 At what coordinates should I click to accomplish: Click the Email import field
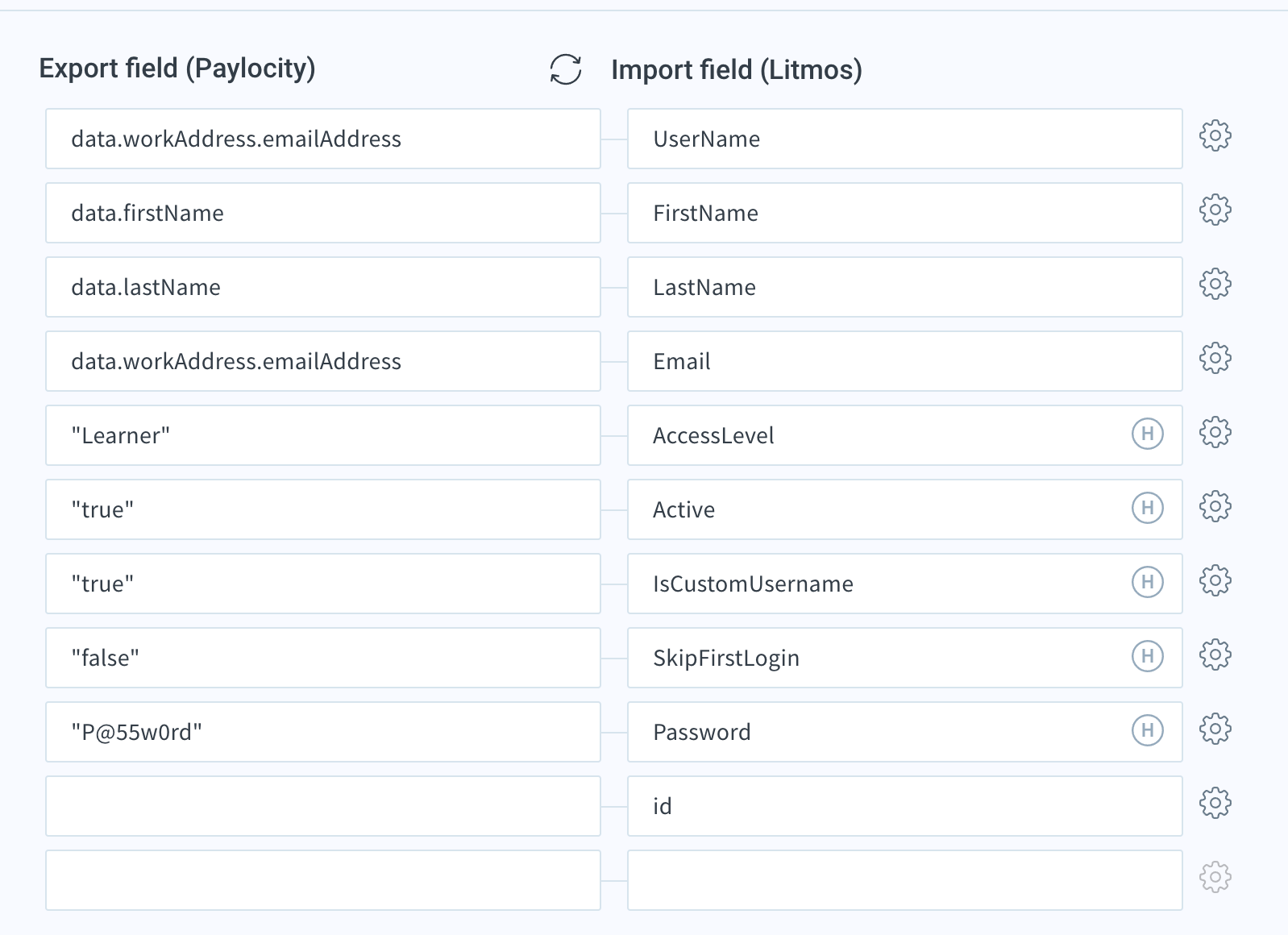905,361
